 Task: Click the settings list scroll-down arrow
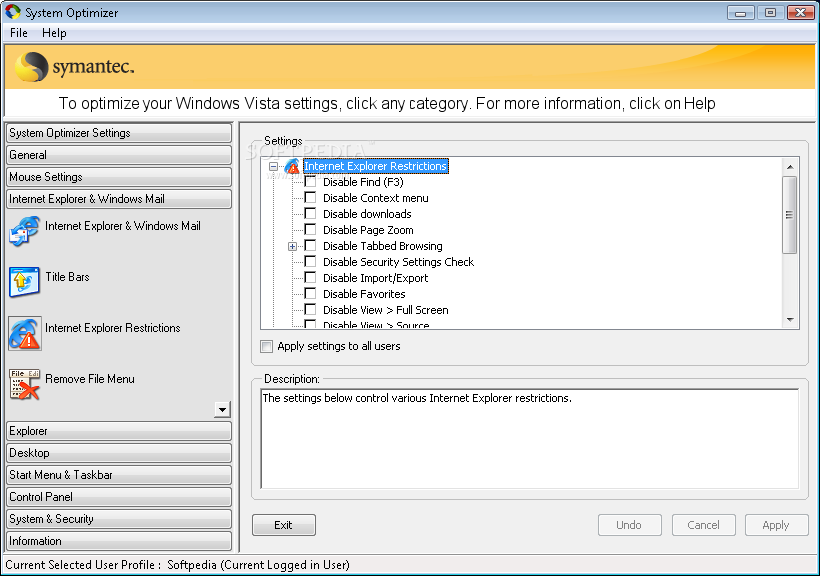[x=790, y=320]
